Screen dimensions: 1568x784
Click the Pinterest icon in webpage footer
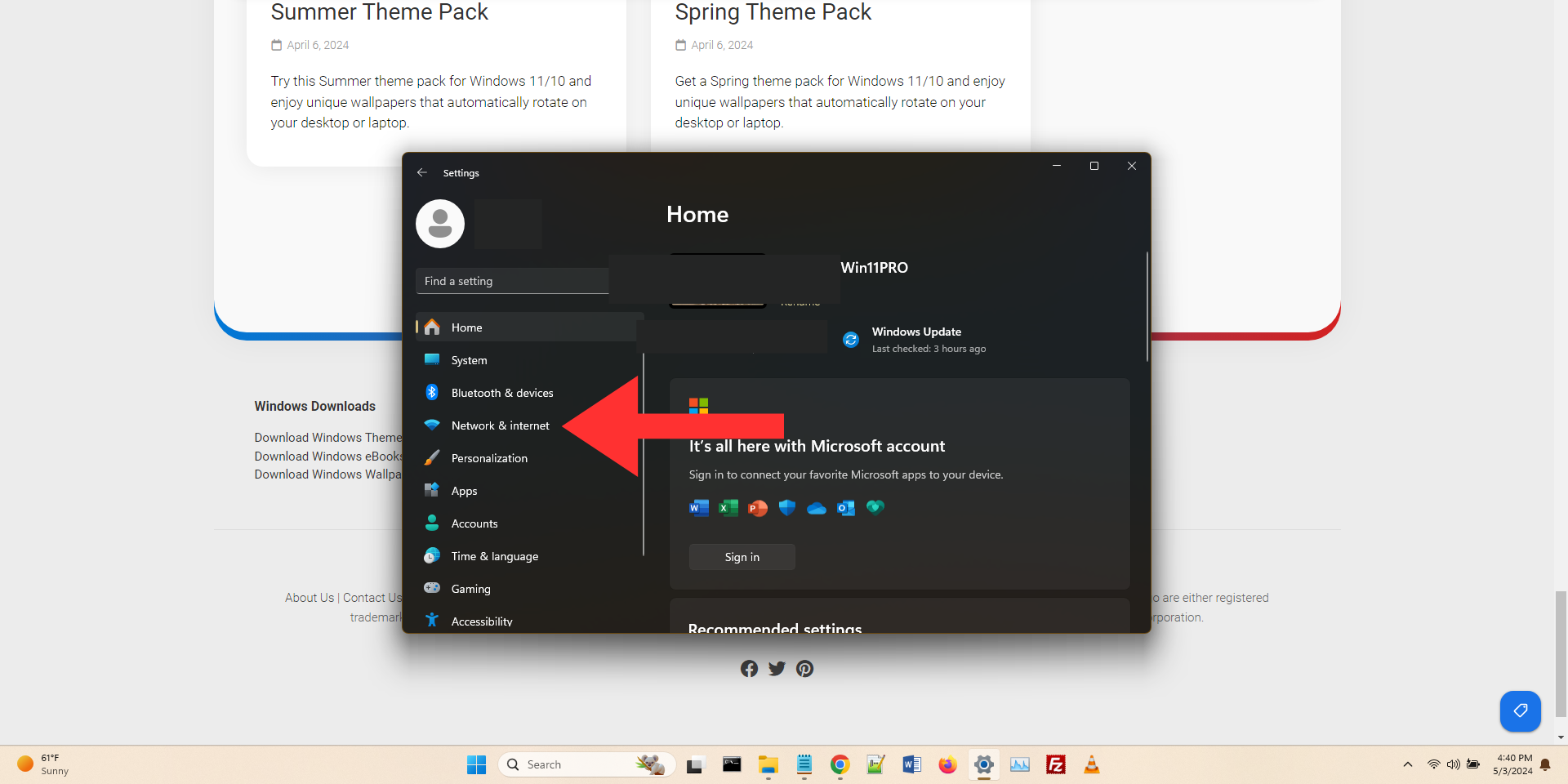point(804,669)
